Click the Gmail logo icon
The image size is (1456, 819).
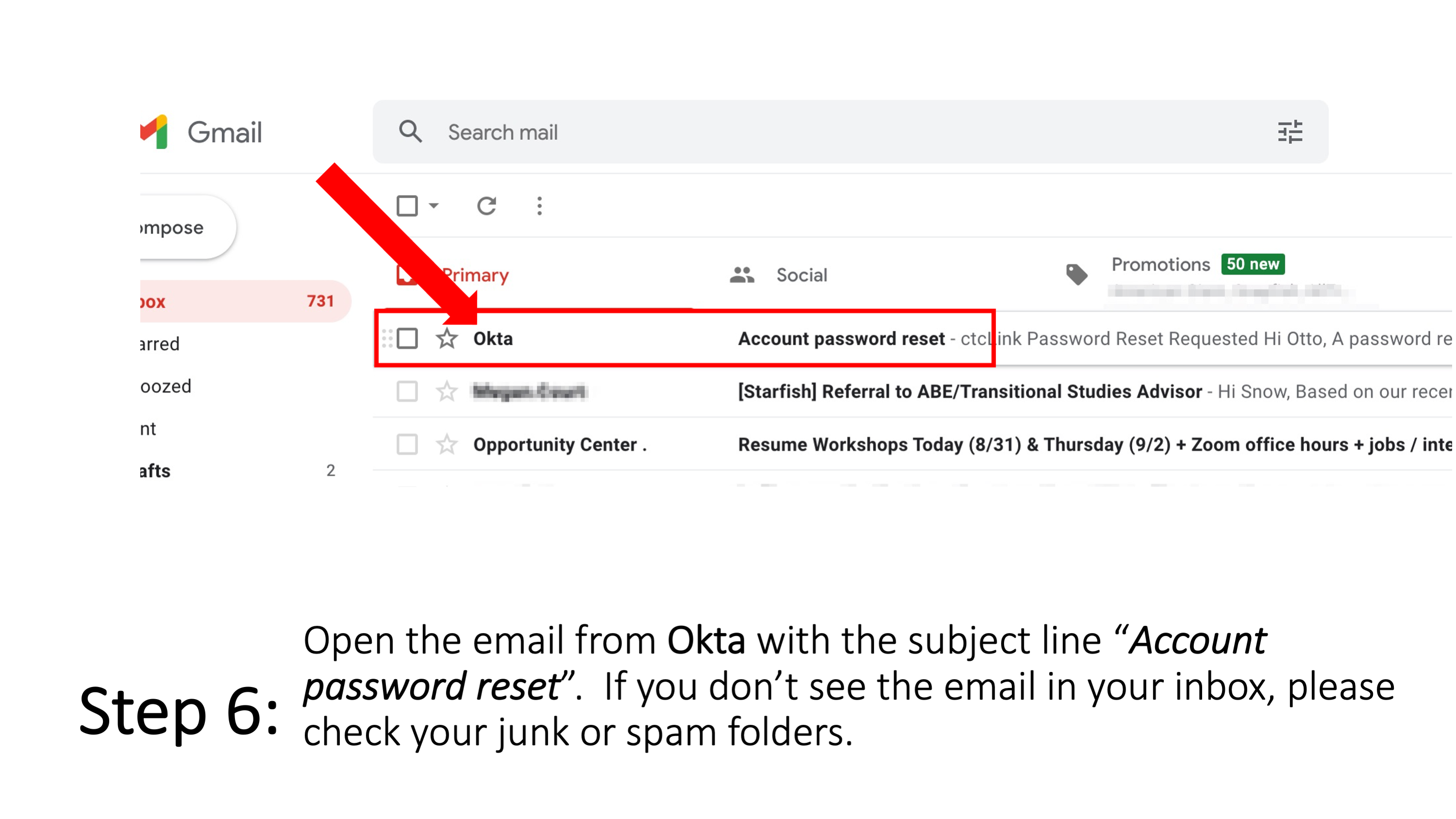click(154, 132)
